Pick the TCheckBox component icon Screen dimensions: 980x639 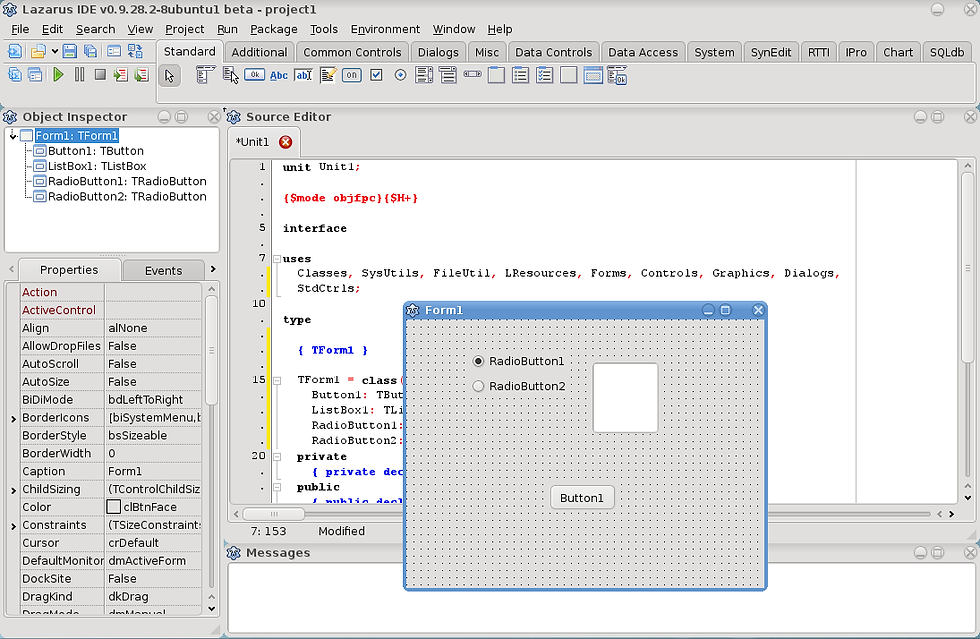pos(376,76)
